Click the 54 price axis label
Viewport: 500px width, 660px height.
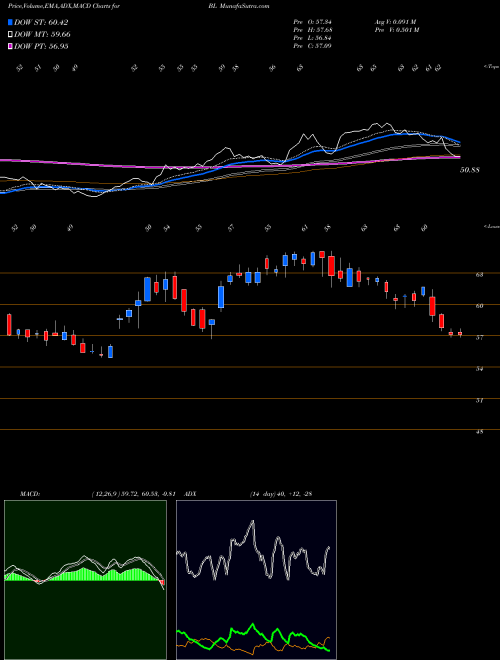click(479, 369)
